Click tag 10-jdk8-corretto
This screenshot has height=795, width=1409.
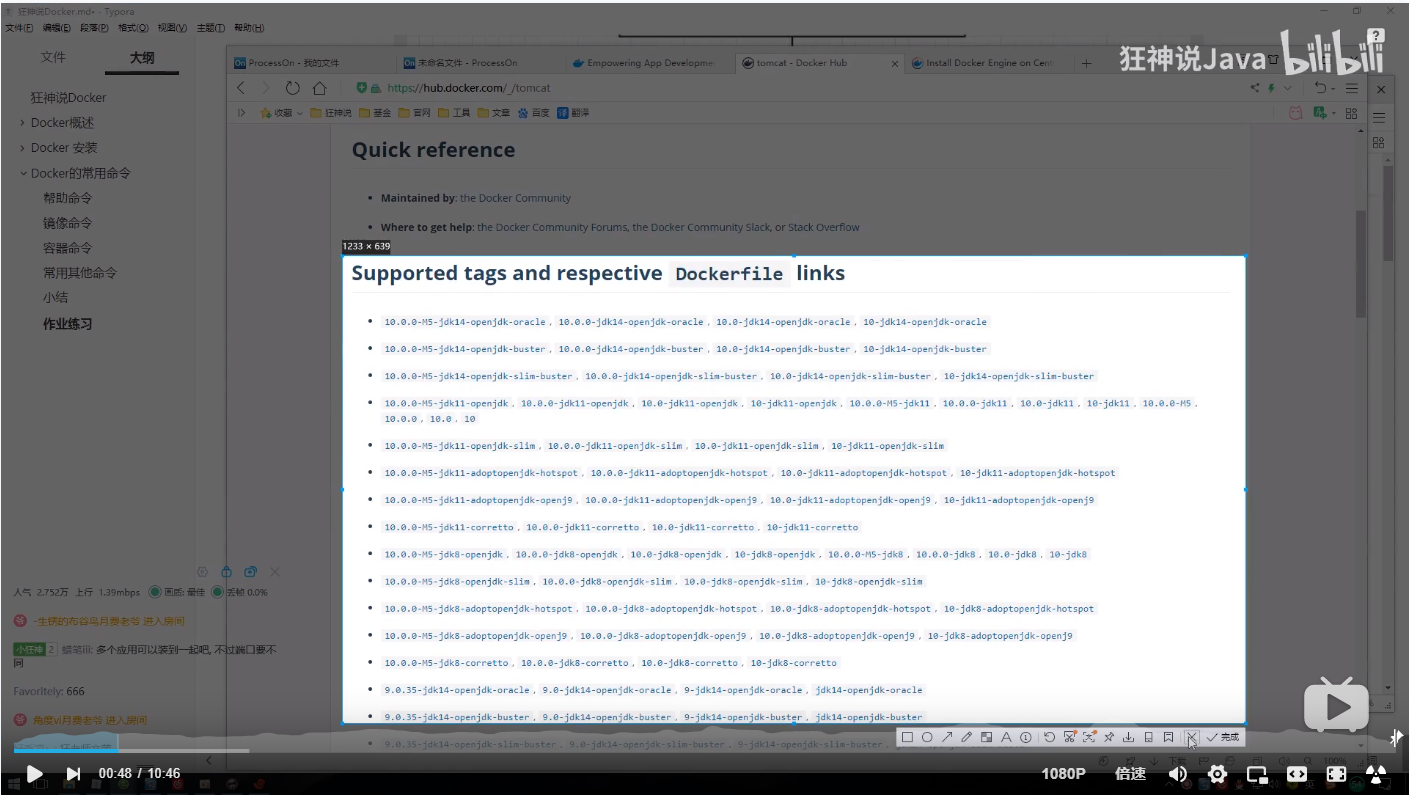794,663
